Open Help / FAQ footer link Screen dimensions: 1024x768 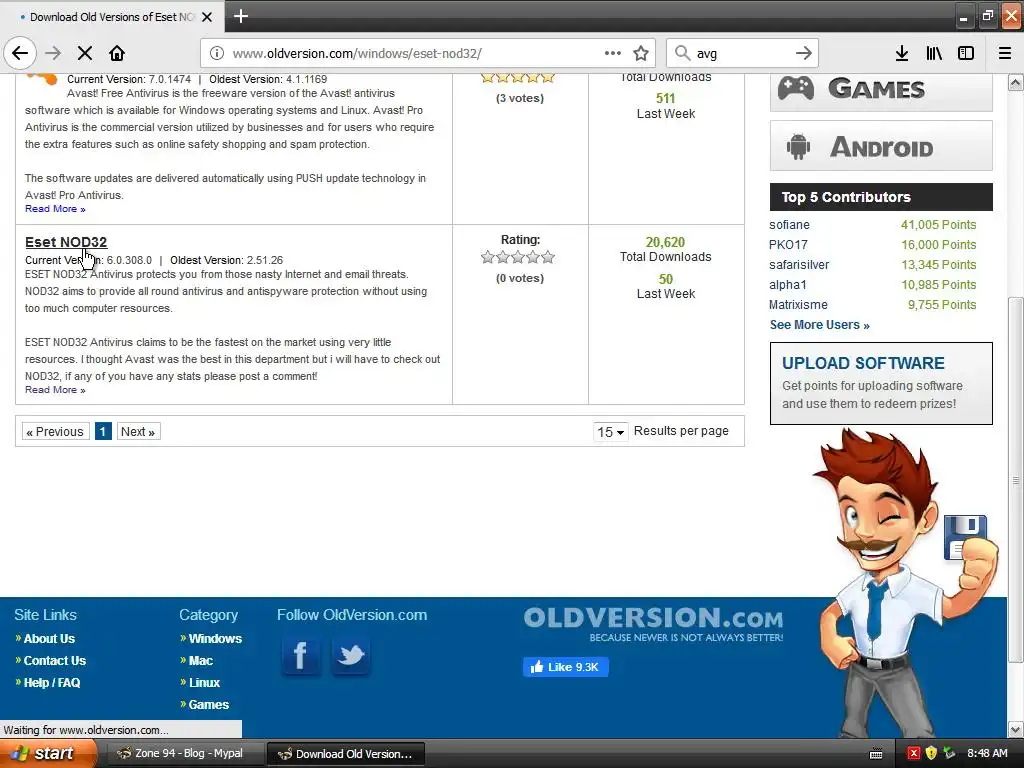[x=52, y=683]
